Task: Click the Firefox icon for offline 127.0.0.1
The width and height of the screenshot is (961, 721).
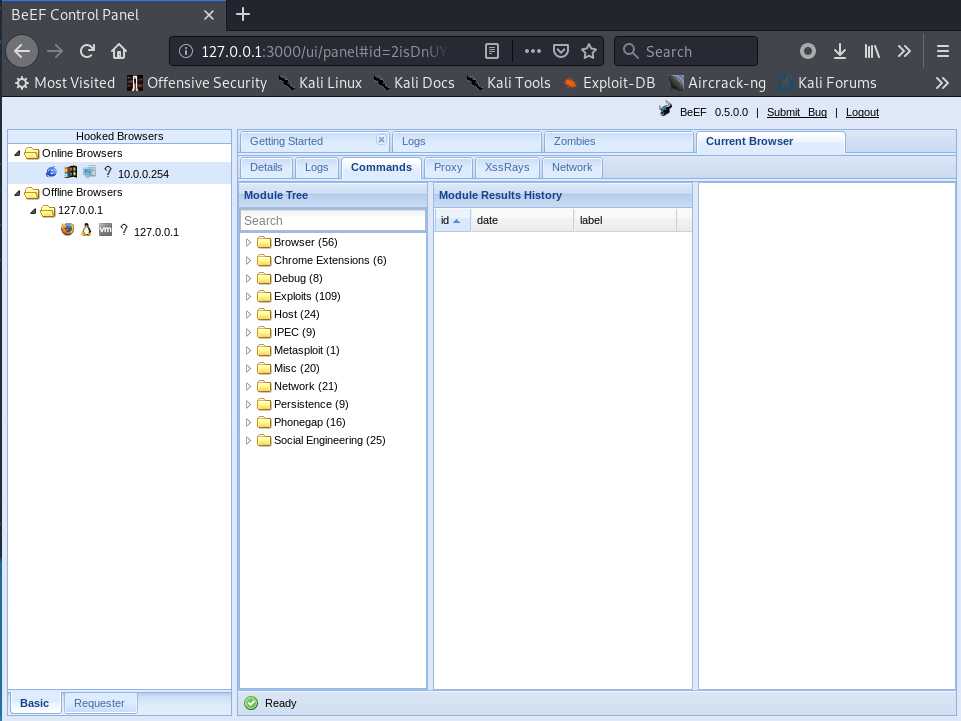Action: click(67, 229)
